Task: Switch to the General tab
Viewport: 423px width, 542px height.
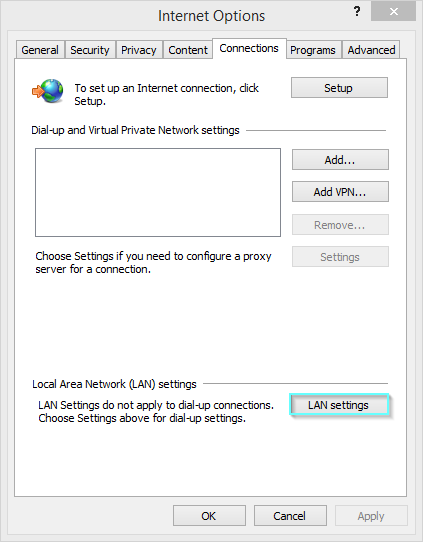Action: 40,50
